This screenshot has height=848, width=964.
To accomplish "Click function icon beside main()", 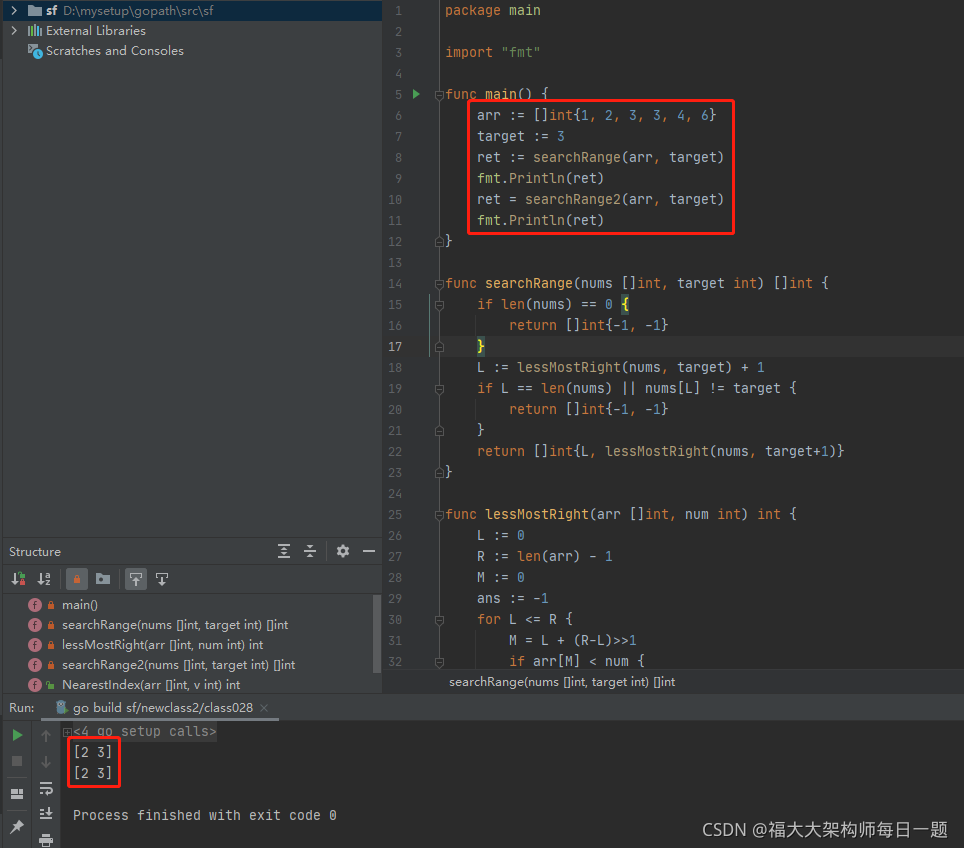I will tap(35, 605).
